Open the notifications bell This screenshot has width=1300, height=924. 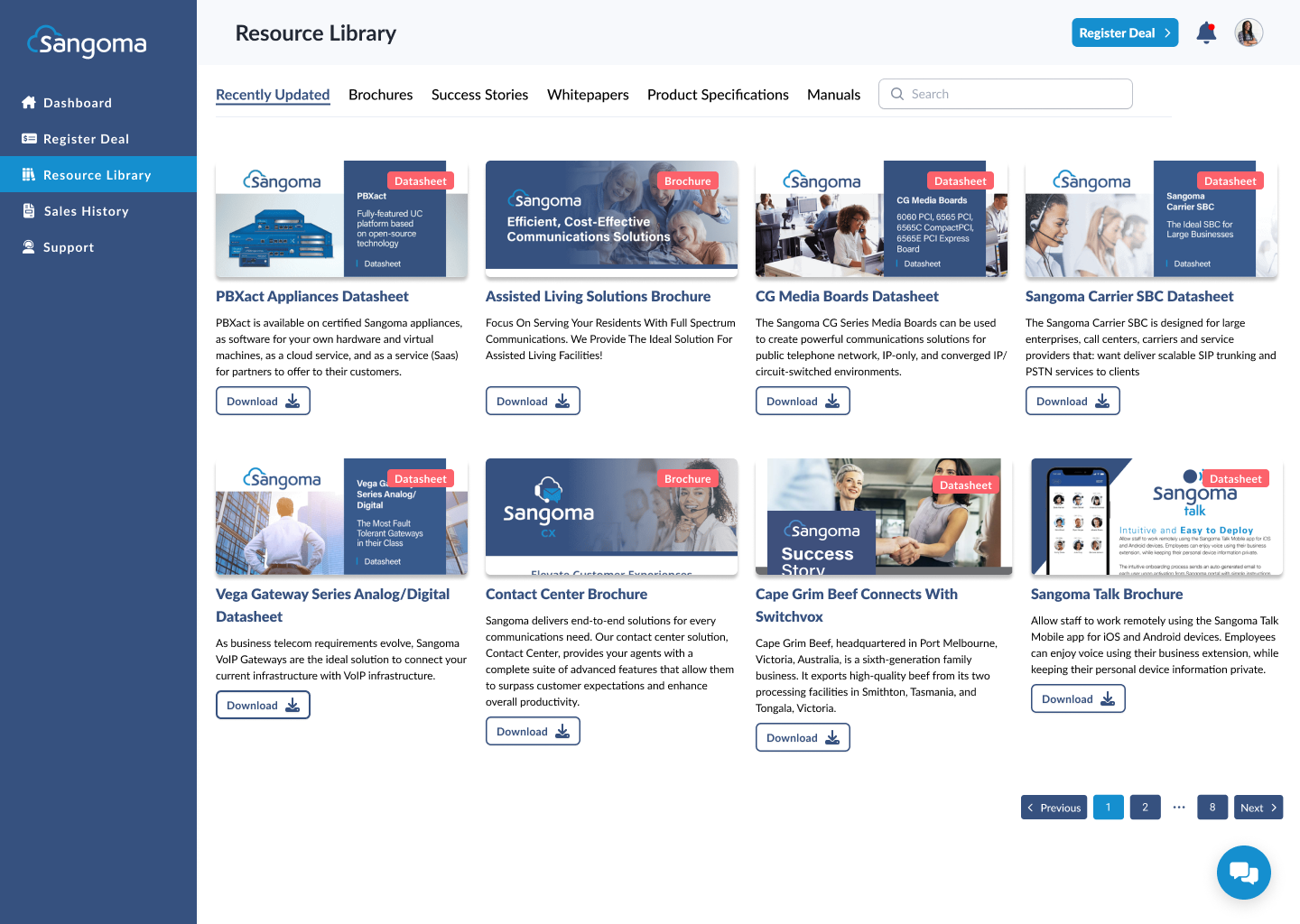point(1206,32)
